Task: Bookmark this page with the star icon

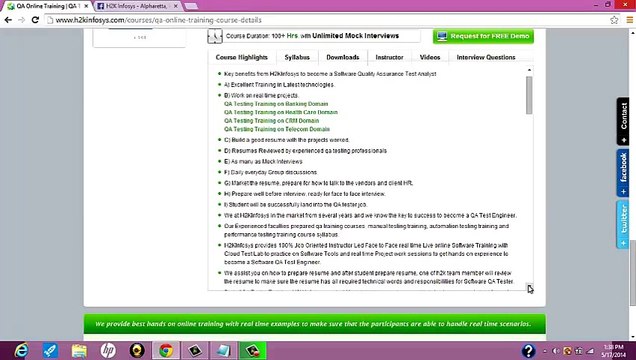Action: [x=614, y=20]
